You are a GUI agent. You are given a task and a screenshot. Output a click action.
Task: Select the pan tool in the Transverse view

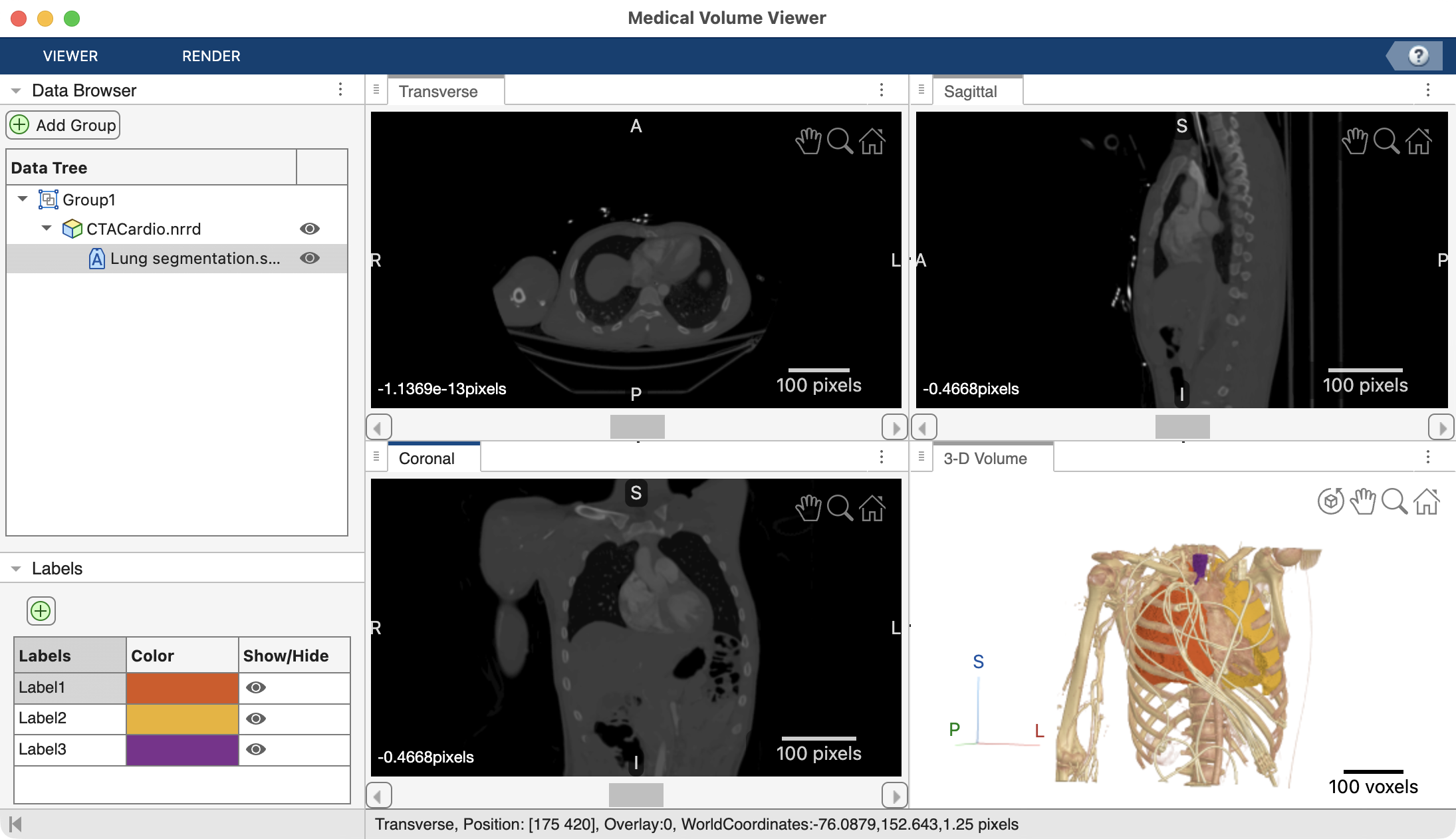tap(808, 141)
